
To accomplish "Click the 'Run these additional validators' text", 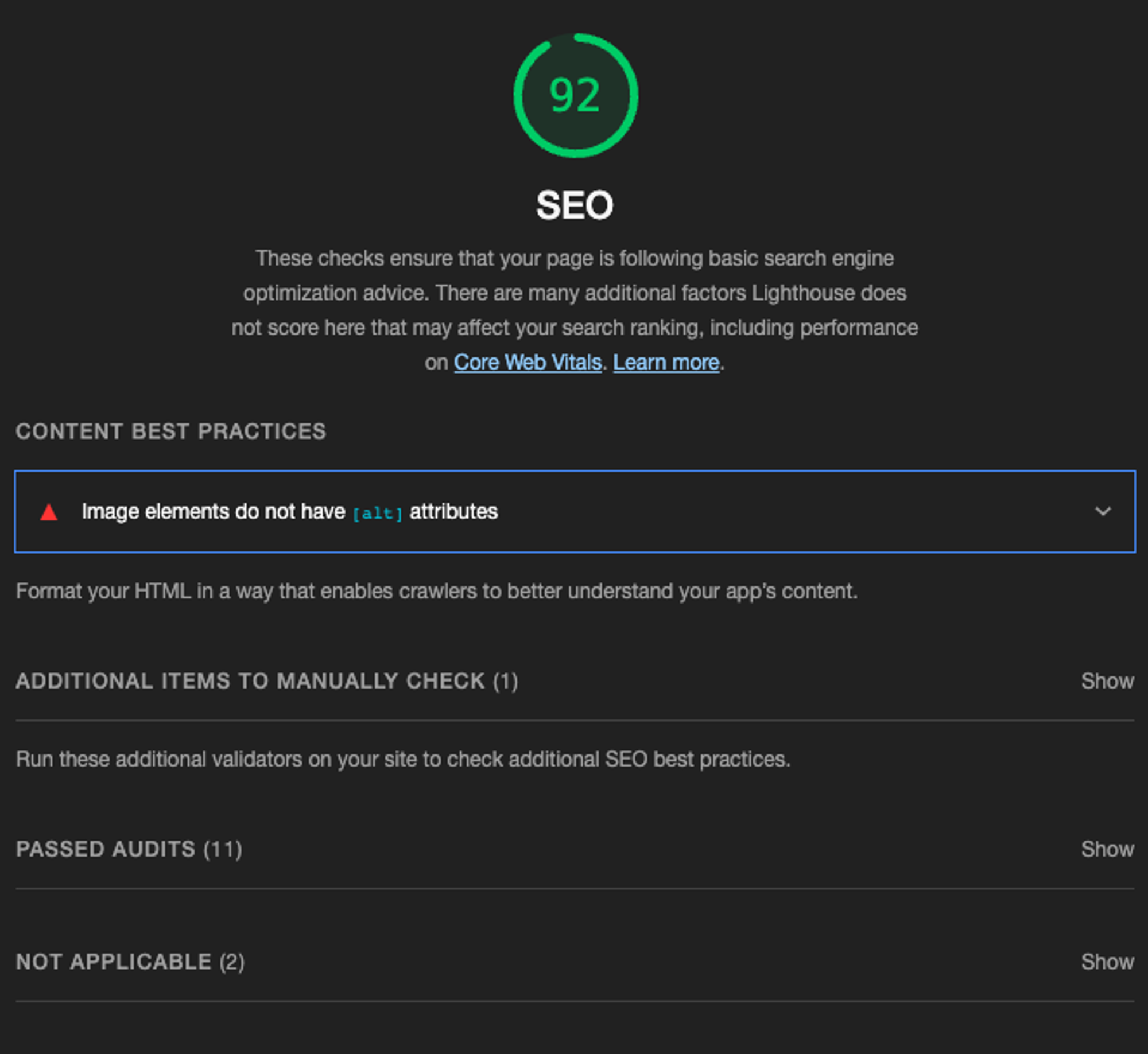I will point(403,759).
